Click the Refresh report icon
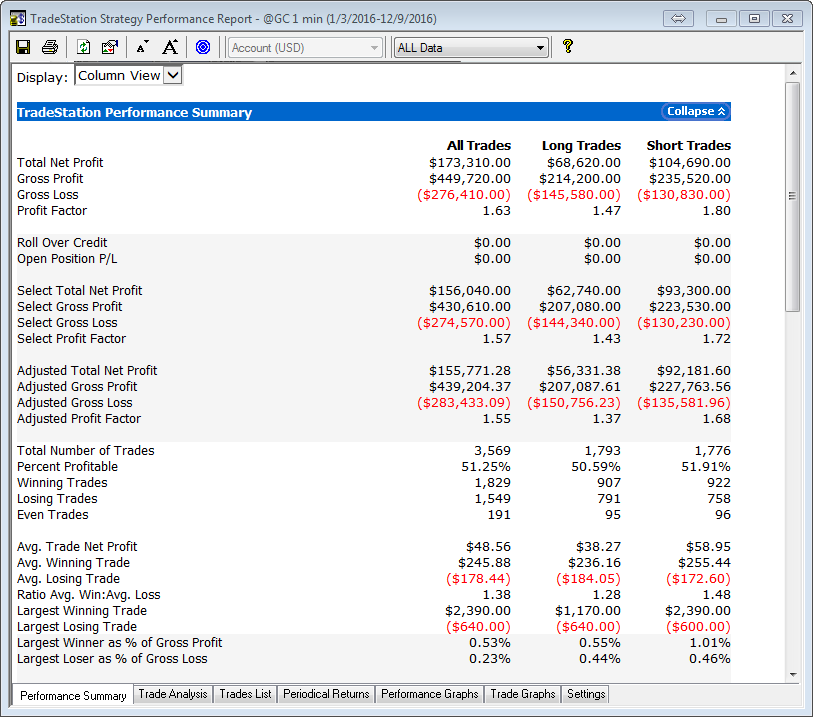The width and height of the screenshot is (813, 717). point(83,47)
